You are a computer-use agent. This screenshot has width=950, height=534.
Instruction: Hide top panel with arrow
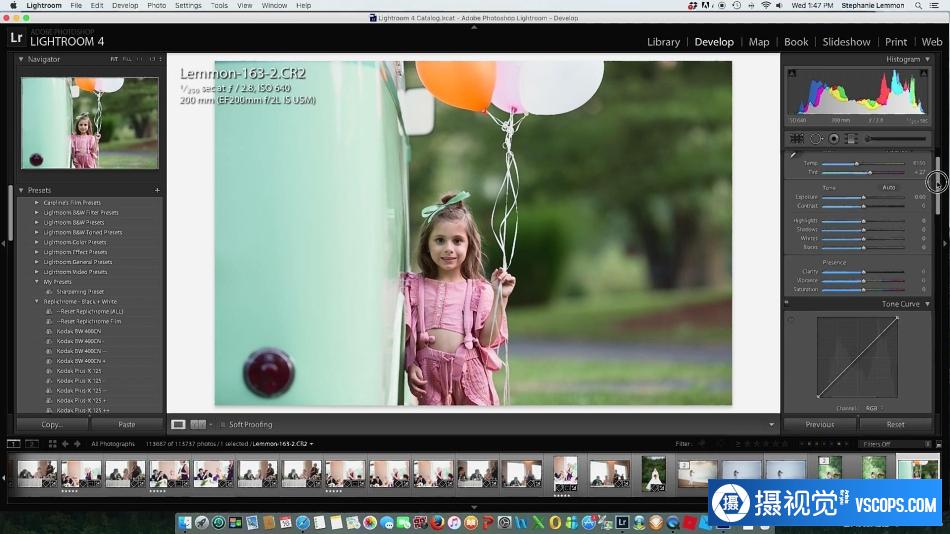point(474,27)
